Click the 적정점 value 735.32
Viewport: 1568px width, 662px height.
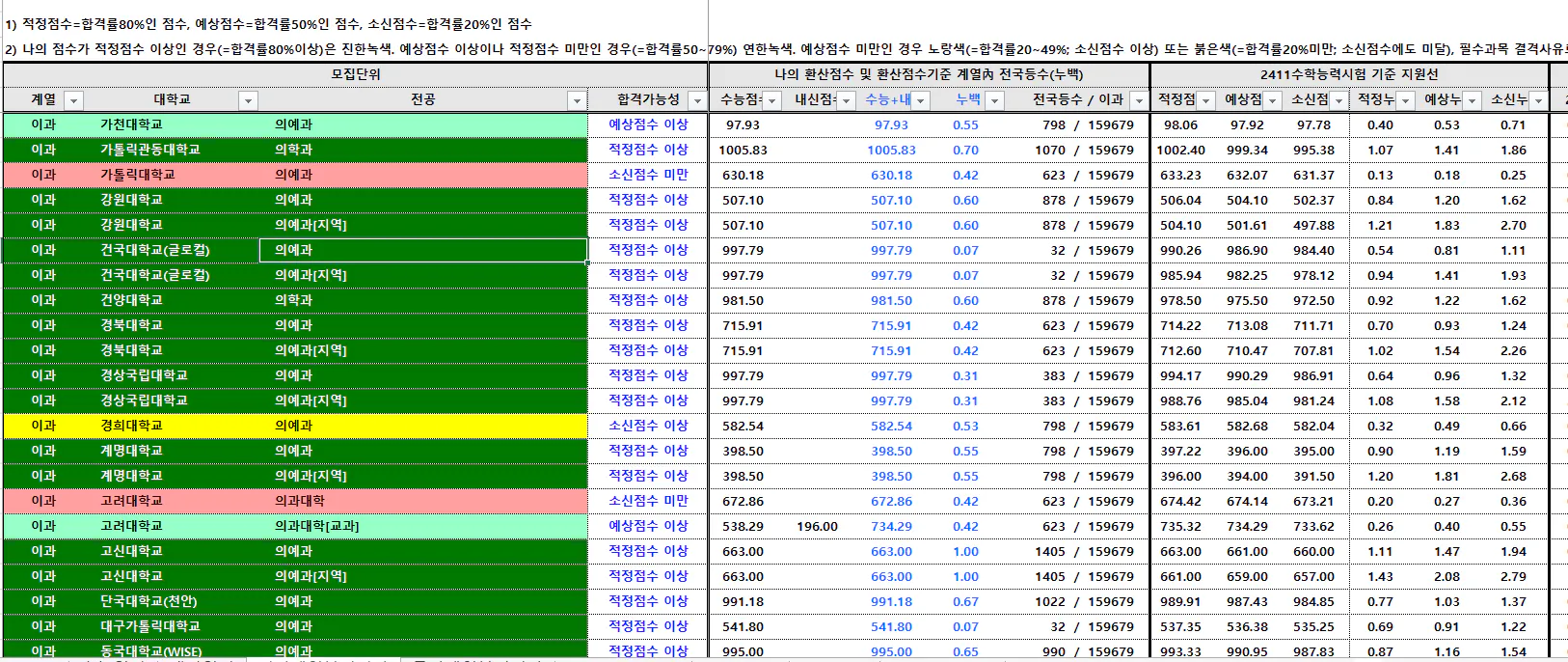click(1180, 526)
